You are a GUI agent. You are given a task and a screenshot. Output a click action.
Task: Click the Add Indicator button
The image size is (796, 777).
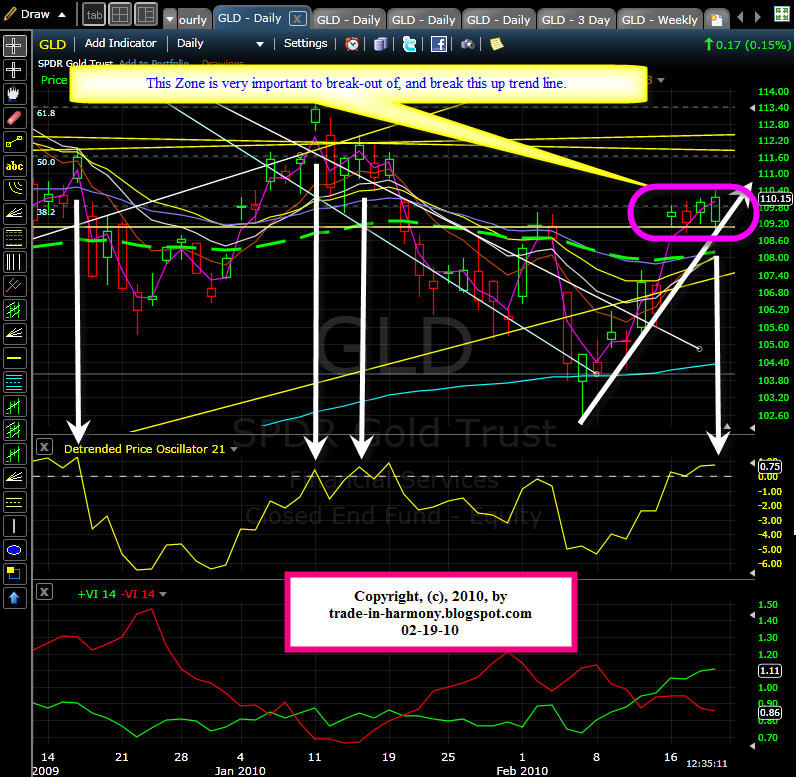[120, 43]
